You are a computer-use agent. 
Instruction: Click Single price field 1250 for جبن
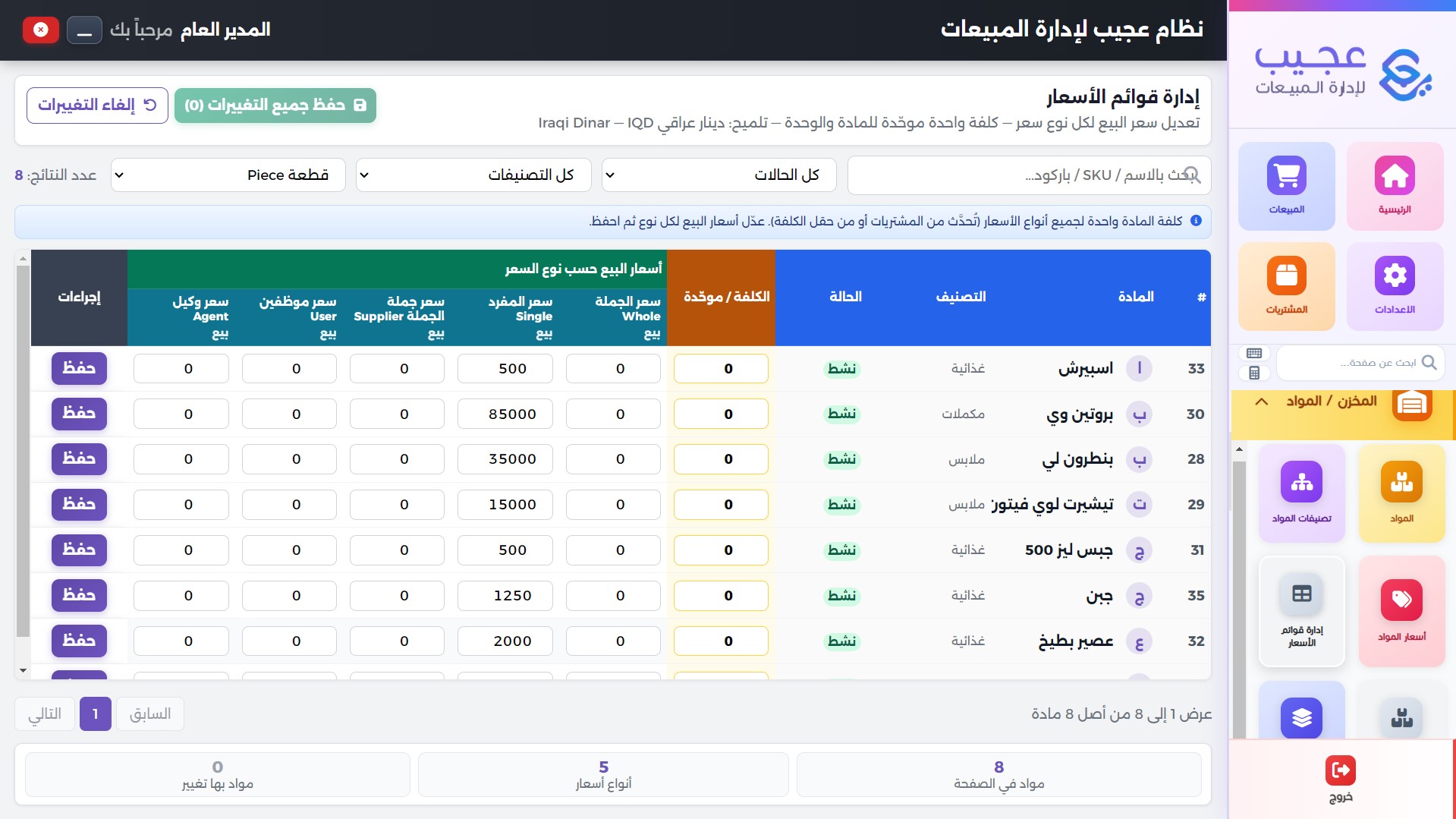pyautogui.click(x=505, y=596)
